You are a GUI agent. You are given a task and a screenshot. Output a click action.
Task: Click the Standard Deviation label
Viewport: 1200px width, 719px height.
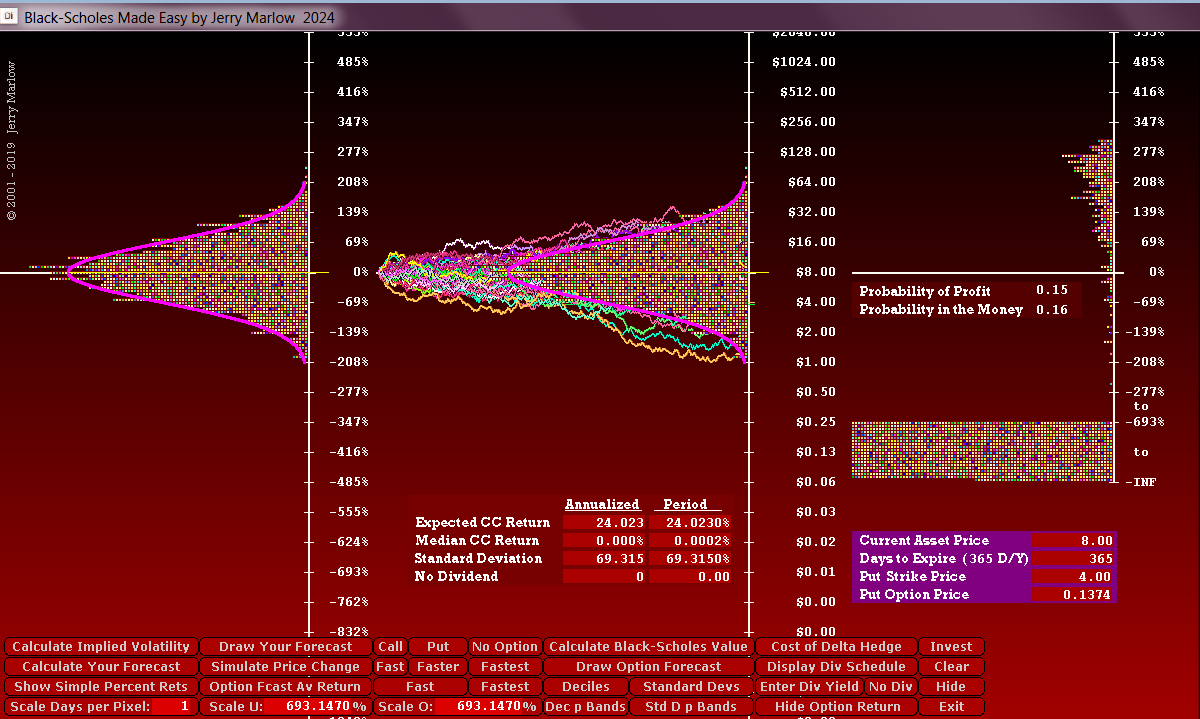pyautogui.click(x=479, y=559)
